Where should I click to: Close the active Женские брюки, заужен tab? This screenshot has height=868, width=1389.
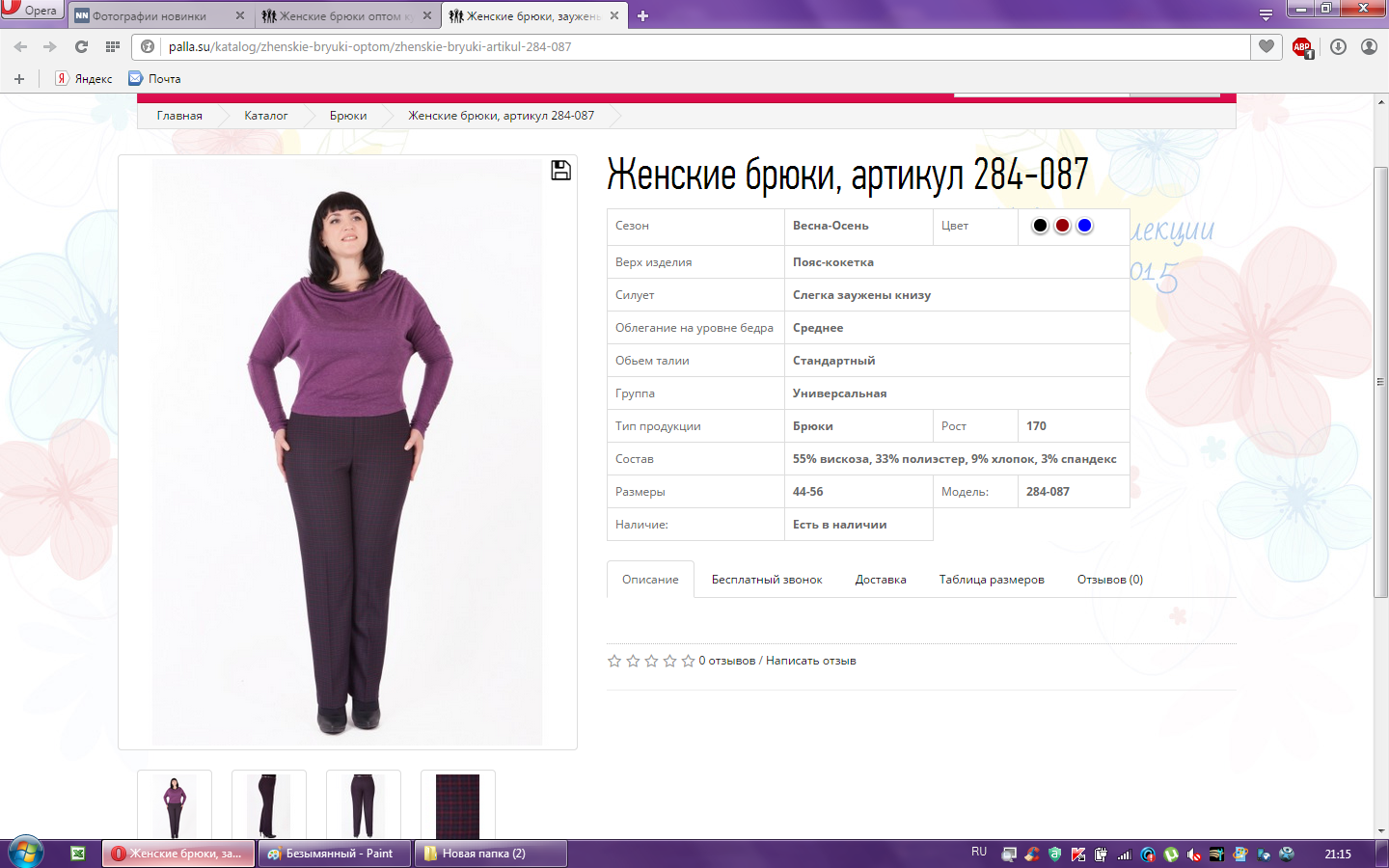(614, 15)
